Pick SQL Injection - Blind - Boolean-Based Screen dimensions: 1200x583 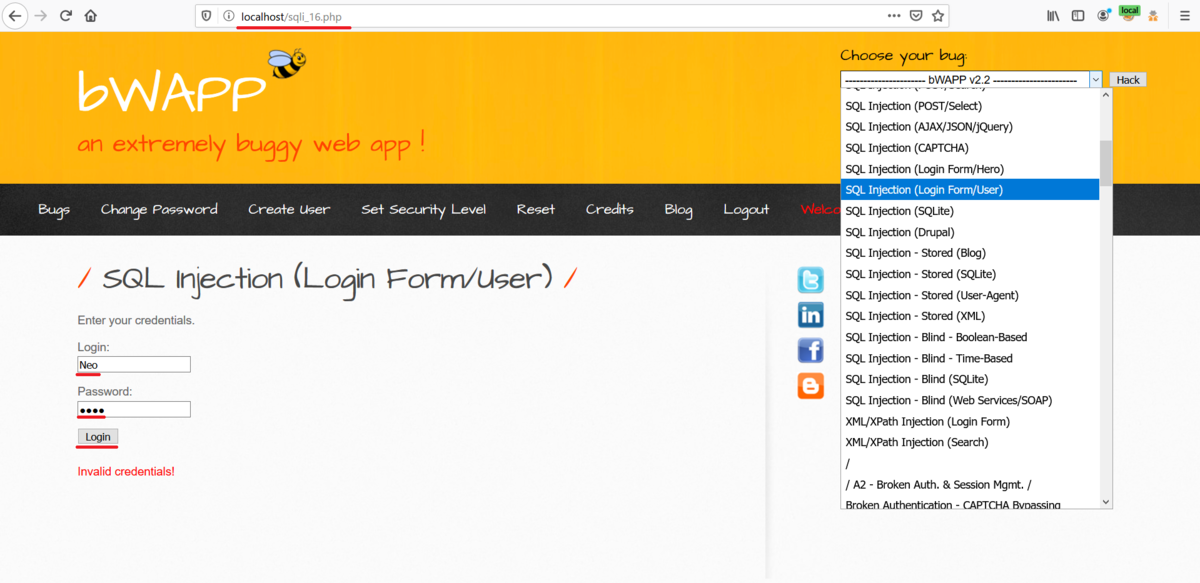pos(970,337)
